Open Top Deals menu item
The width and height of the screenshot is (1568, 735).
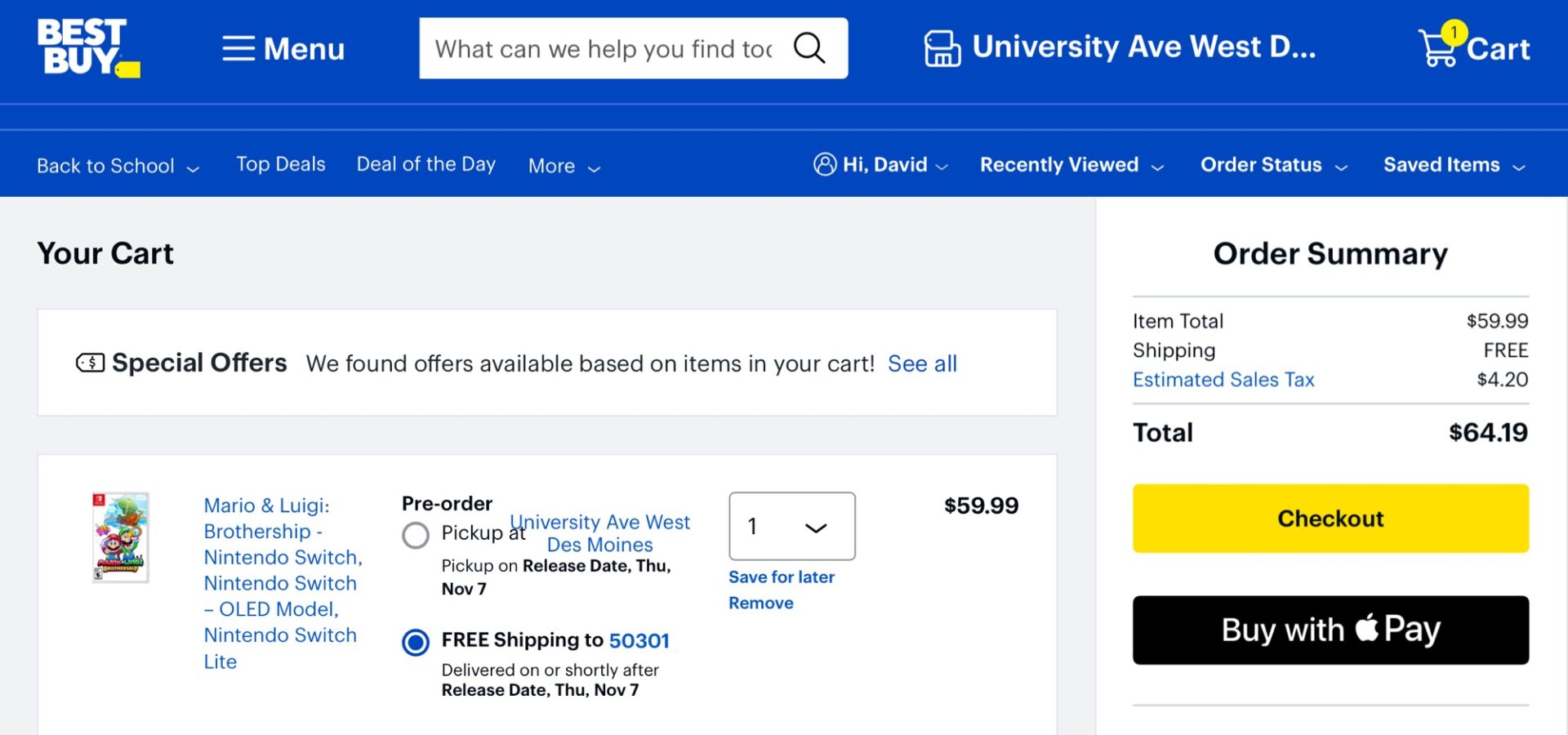pyautogui.click(x=280, y=165)
